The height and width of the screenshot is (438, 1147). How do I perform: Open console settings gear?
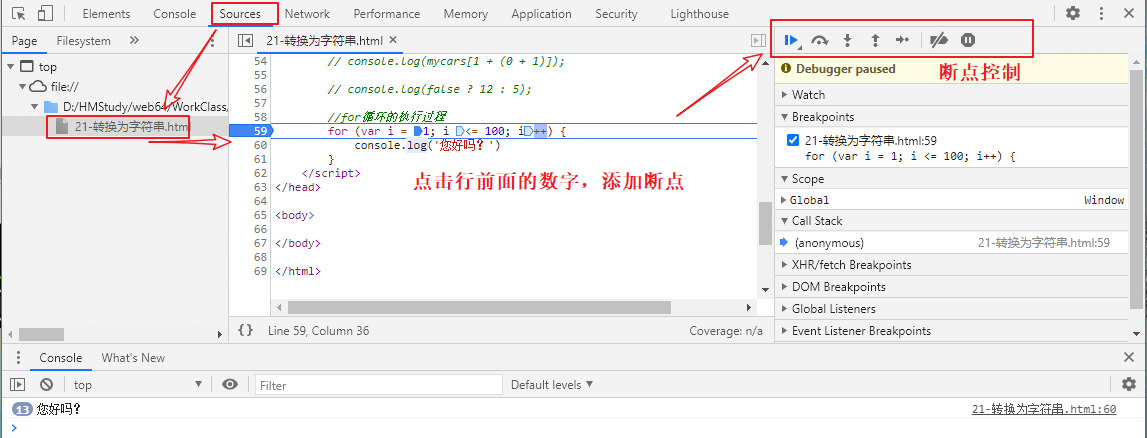(x=1129, y=385)
